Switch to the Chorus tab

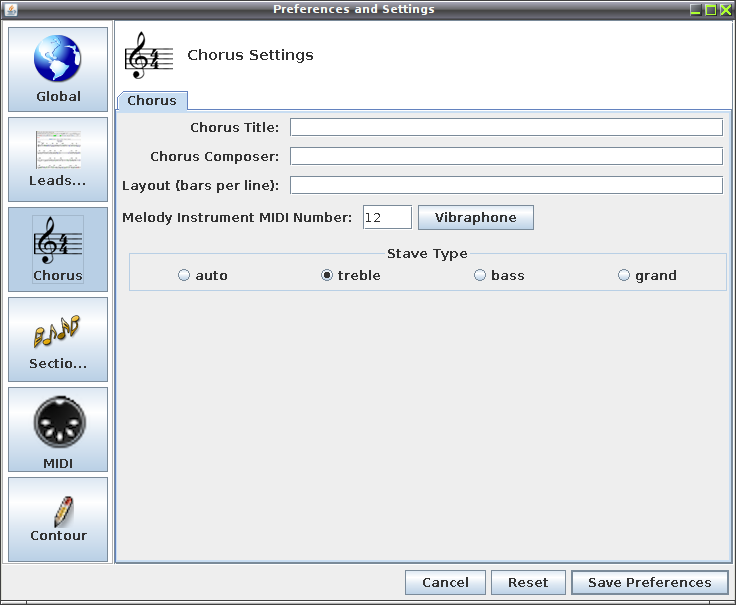152,100
